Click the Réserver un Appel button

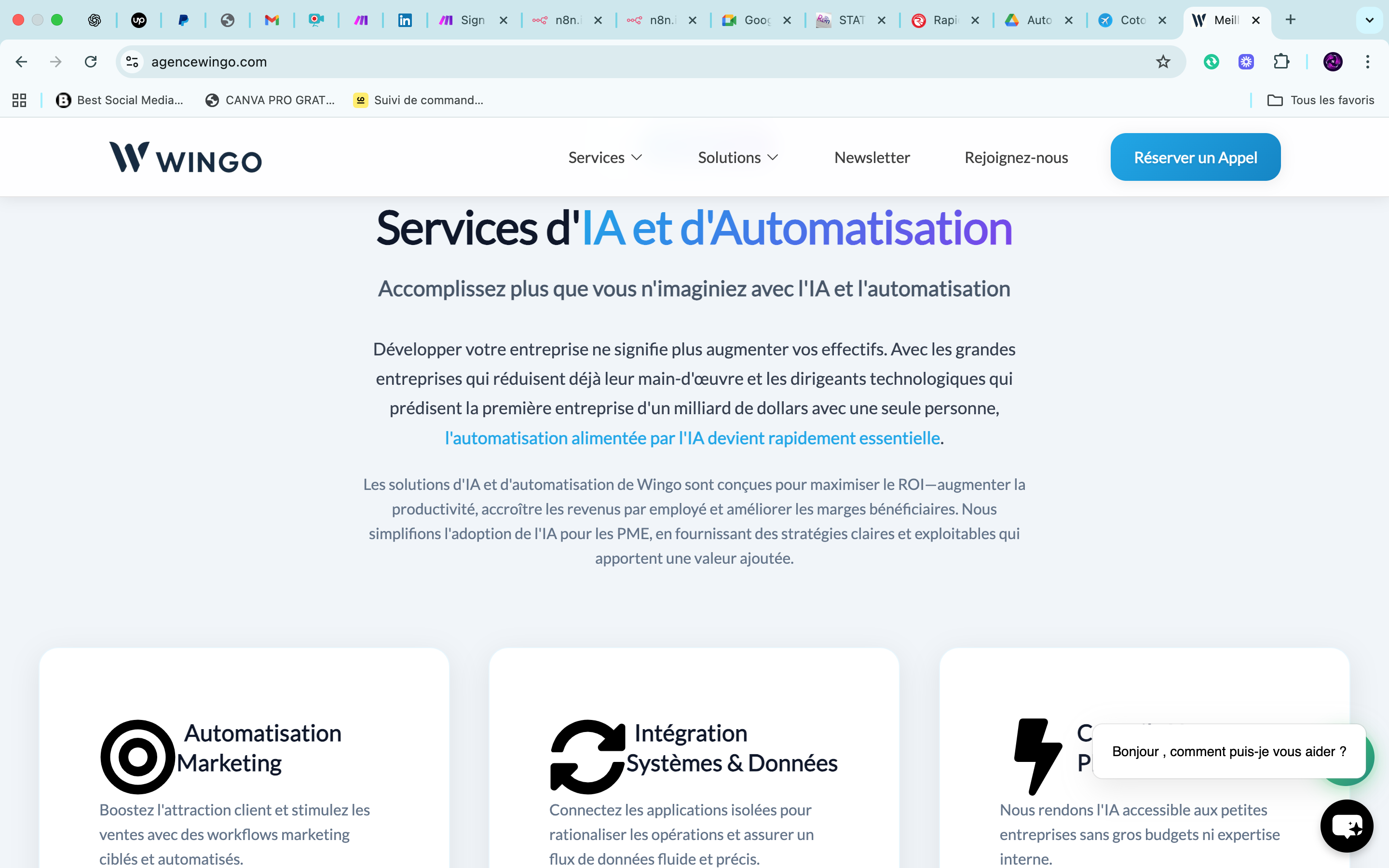[x=1195, y=157]
